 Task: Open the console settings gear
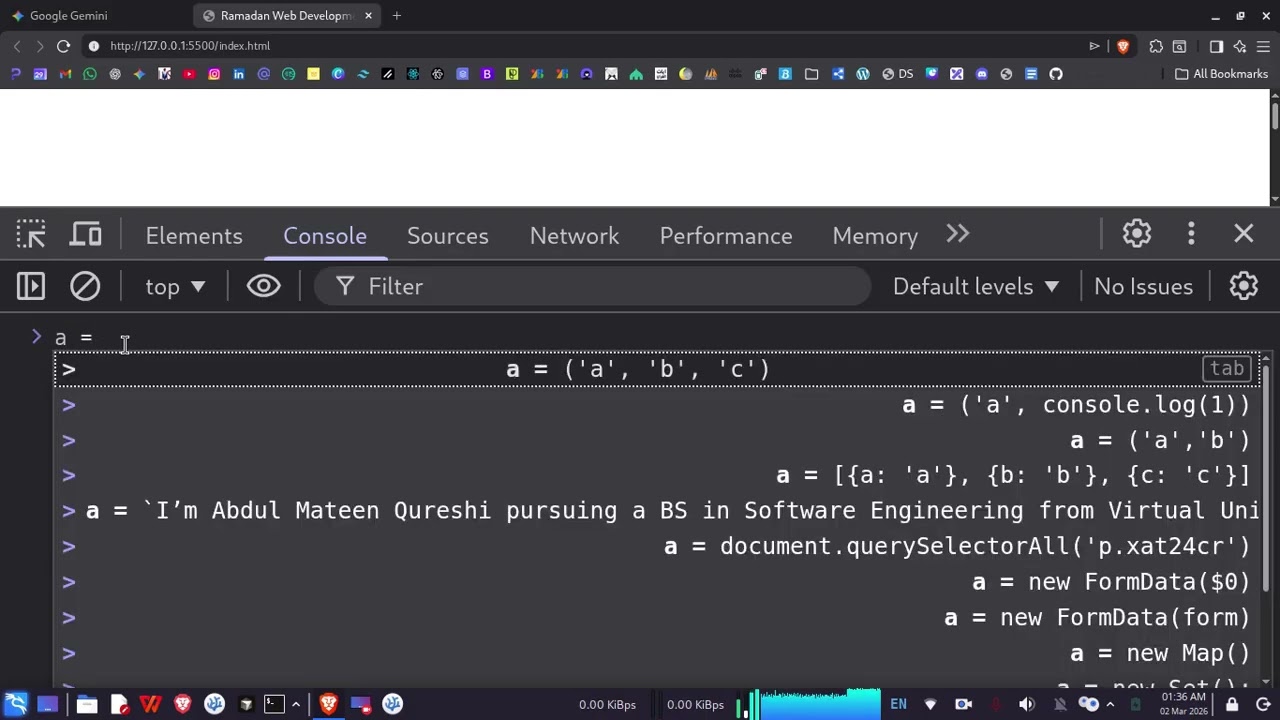[x=1244, y=287]
